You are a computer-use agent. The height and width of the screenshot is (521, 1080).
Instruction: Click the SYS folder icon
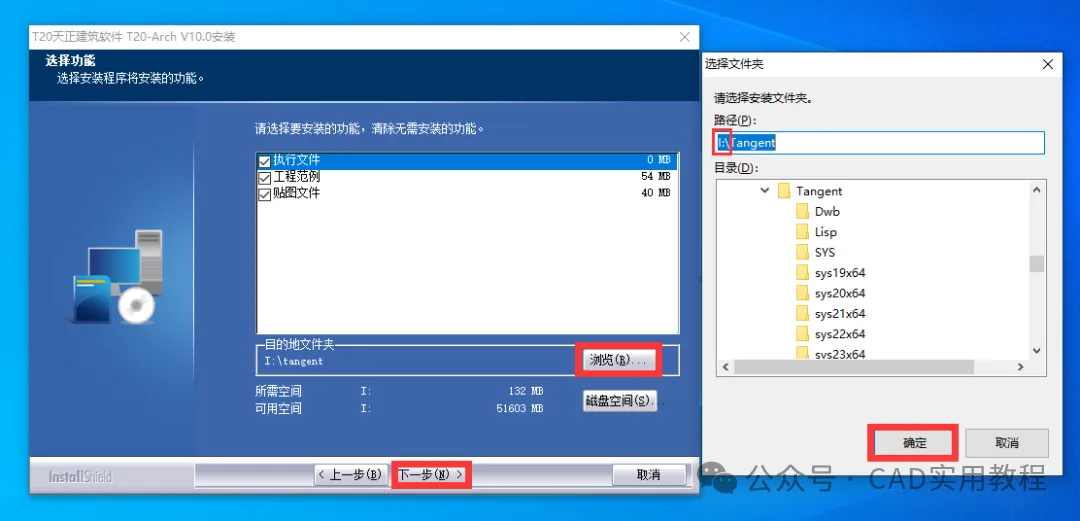(x=802, y=252)
